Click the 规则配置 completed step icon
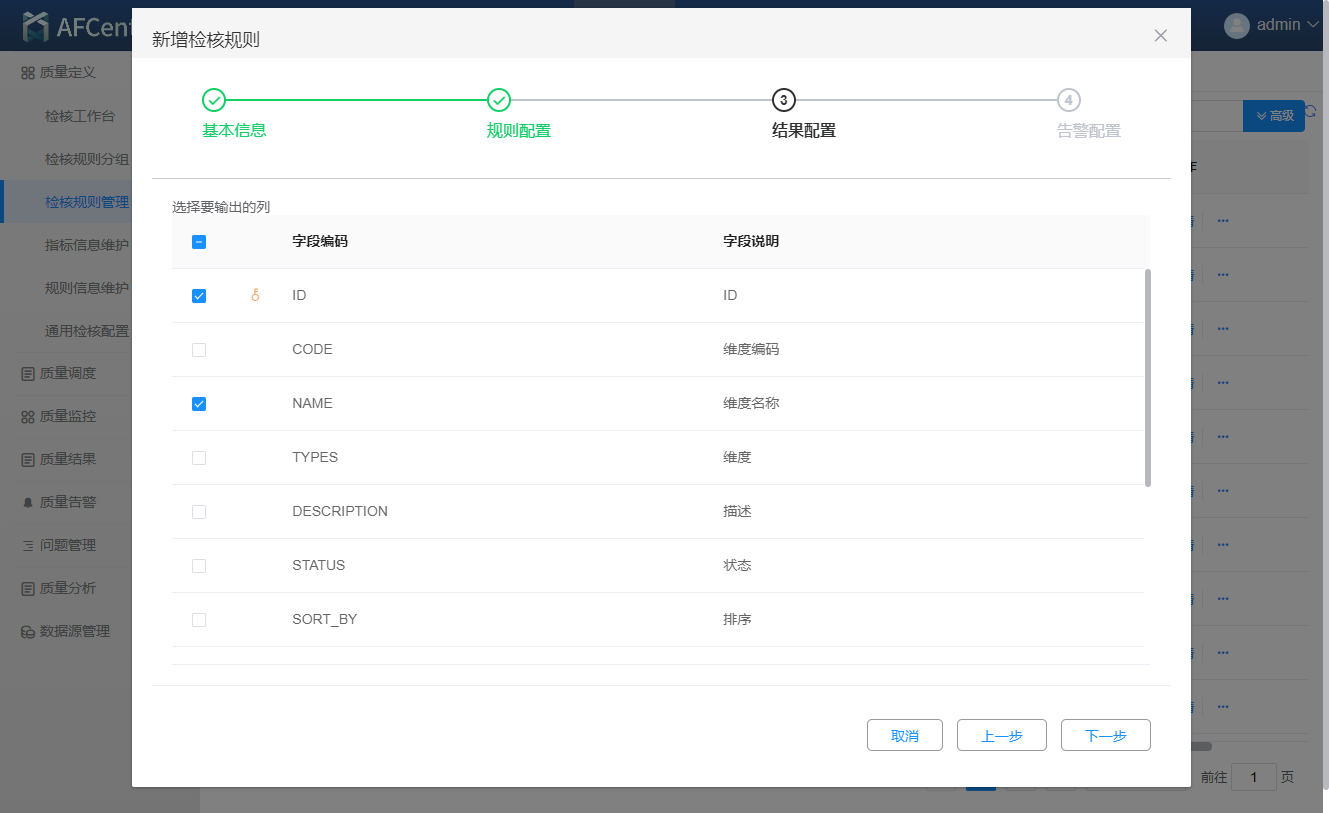The width and height of the screenshot is (1329, 813). coord(499,100)
